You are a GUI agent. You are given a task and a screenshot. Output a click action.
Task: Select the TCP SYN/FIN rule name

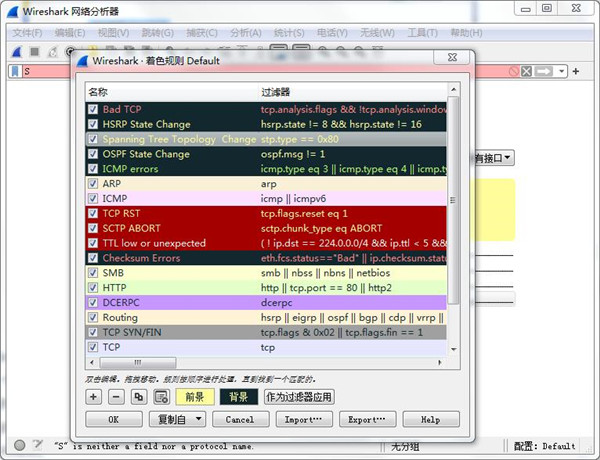(132, 332)
